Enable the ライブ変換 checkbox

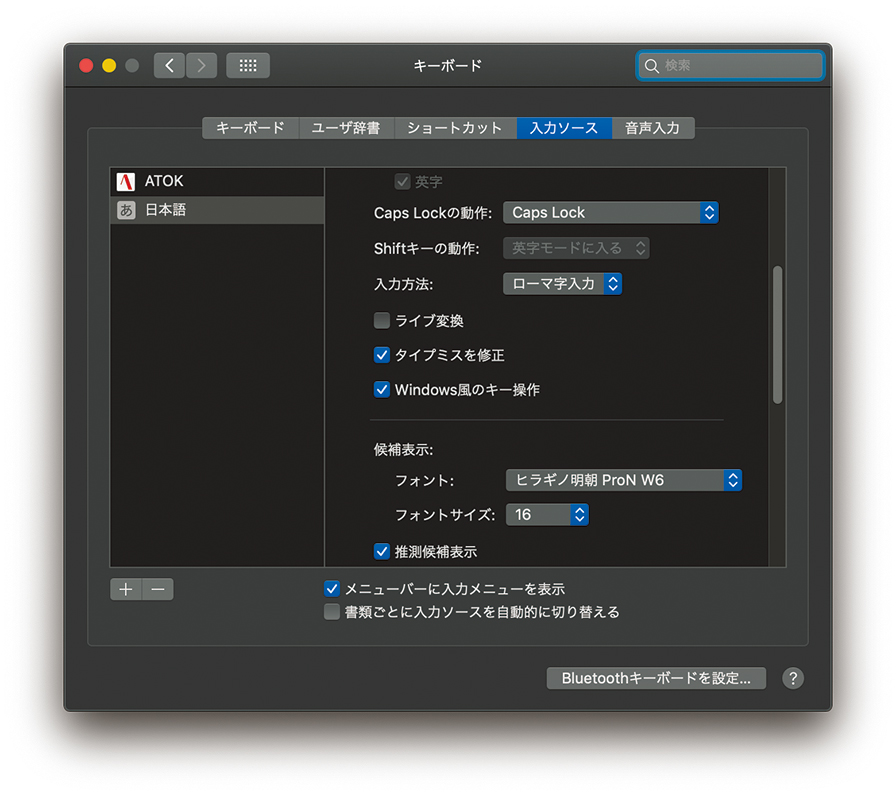tap(382, 321)
